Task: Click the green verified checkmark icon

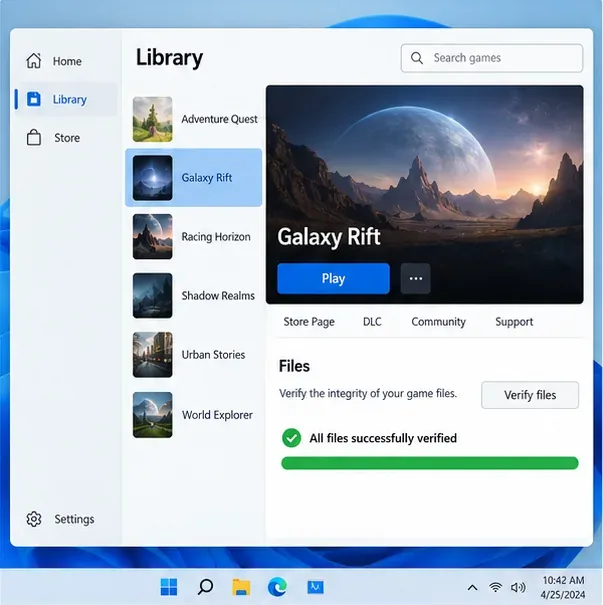Action: tap(292, 438)
